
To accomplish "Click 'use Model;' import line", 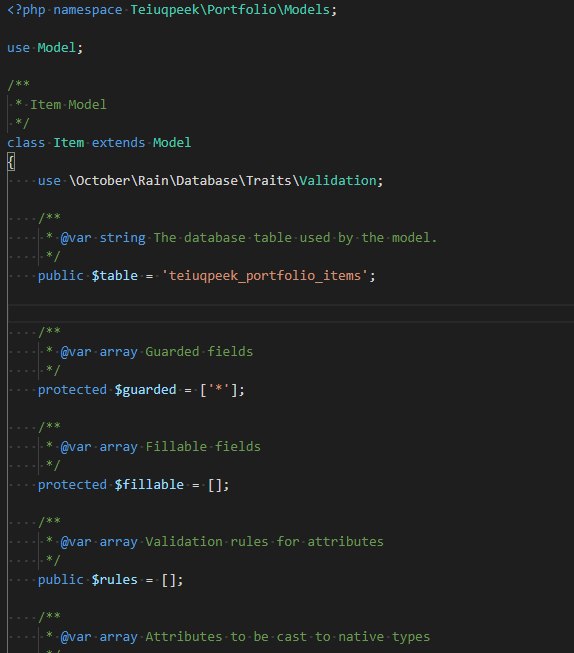I will 45,47.
